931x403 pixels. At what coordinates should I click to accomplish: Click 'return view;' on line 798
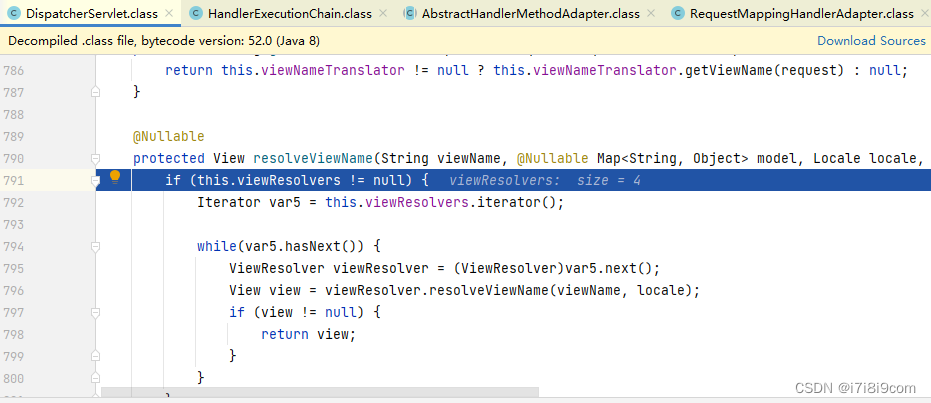pyautogui.click(x=308, y=334)
